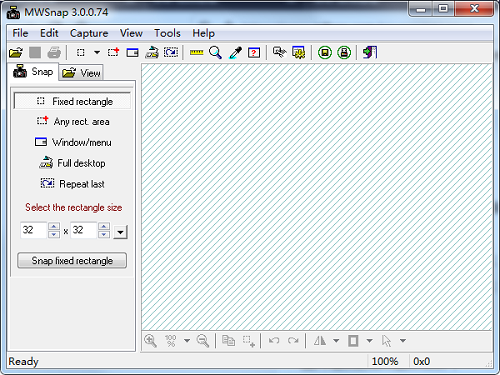Image resolution: width=500 pixels, height=375 pixels.
Task: Open the Help menu
Action: (x=203, y=33)
